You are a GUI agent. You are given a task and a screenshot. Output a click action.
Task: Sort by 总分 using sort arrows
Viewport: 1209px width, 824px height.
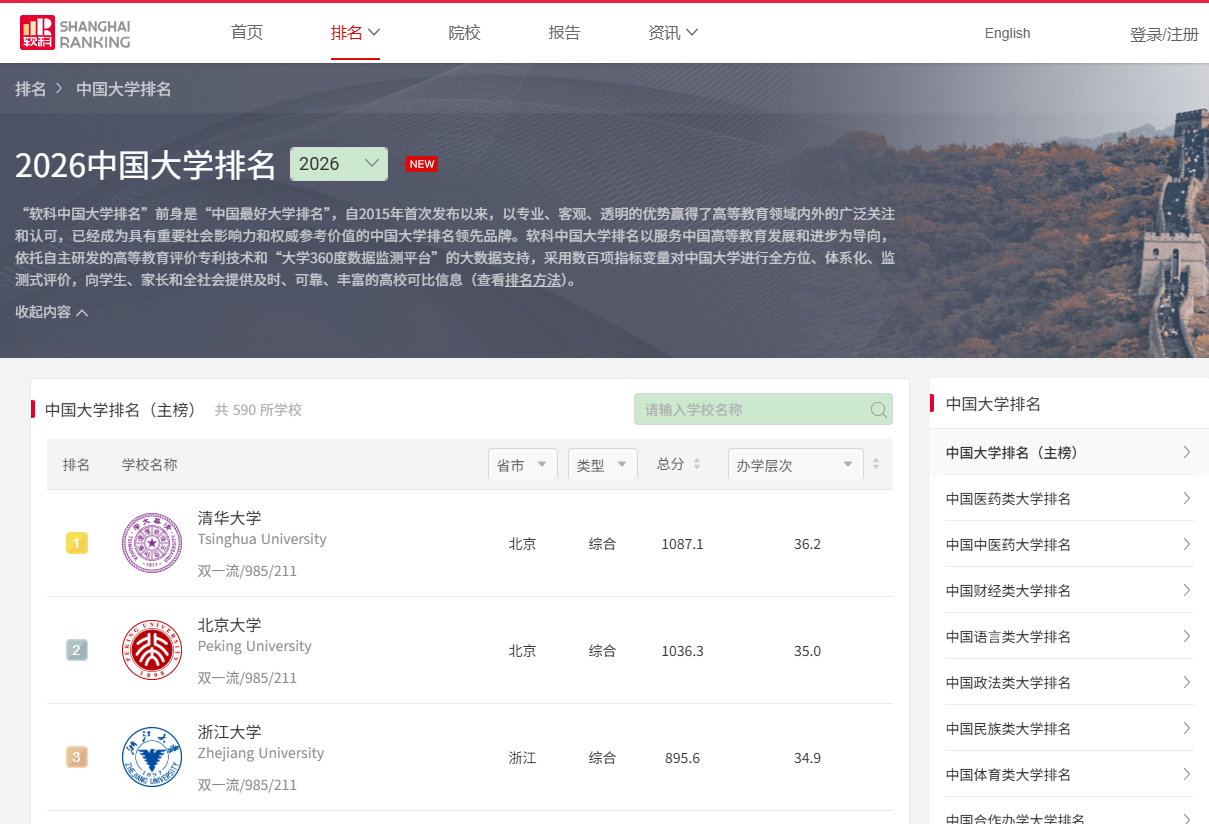[697, 464]
